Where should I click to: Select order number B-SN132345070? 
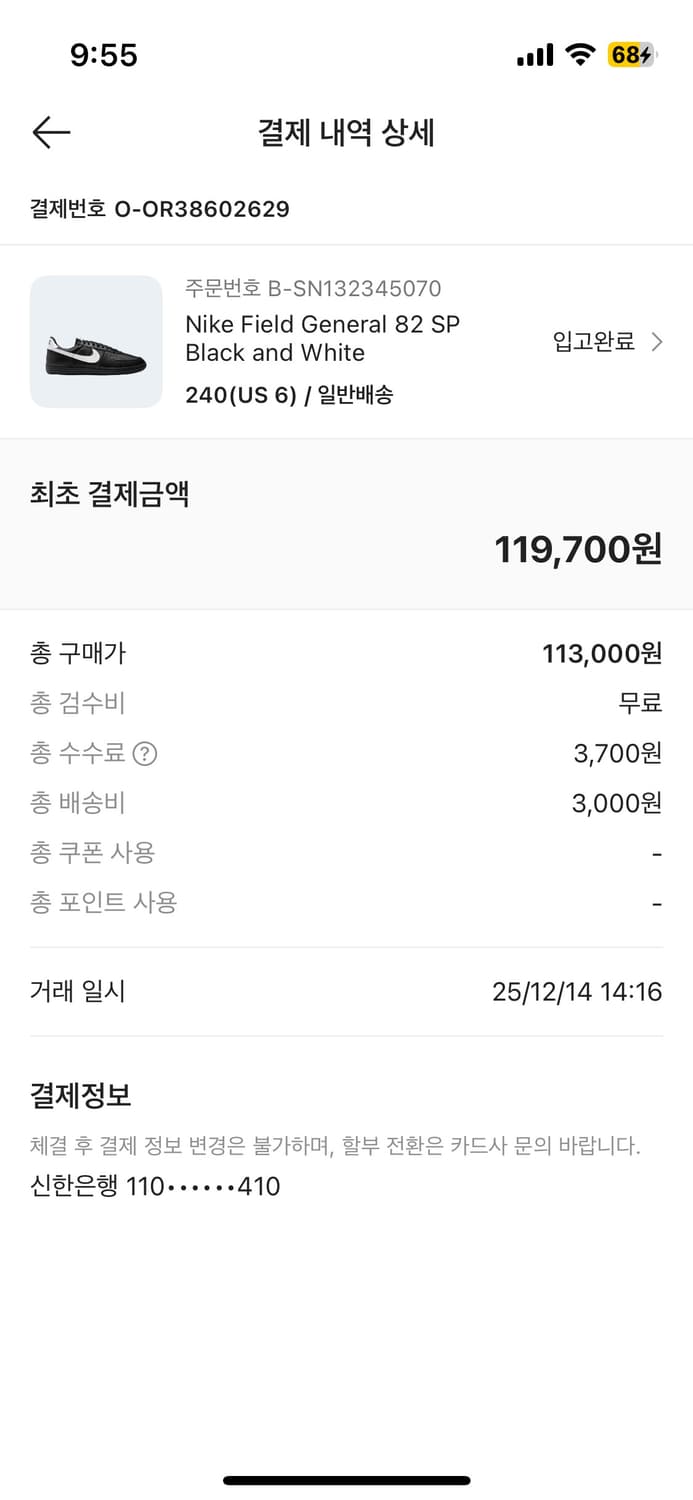(312, 289)
